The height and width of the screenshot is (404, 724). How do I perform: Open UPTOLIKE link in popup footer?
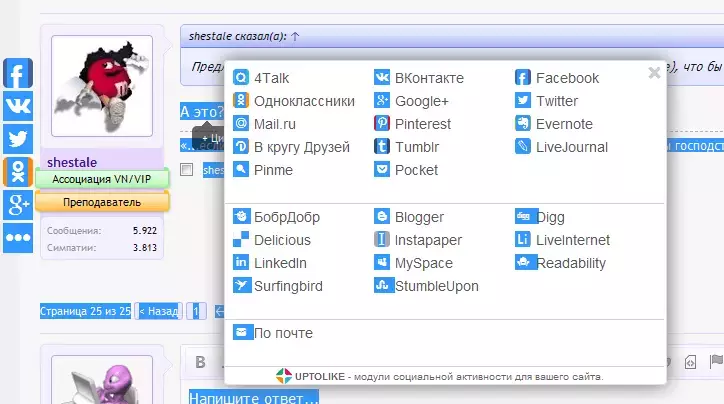pos(320,376)
